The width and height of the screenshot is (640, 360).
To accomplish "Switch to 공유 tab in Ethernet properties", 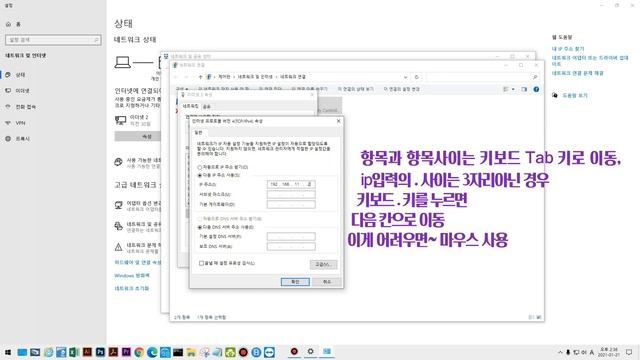I will click(x=207, y=106).
